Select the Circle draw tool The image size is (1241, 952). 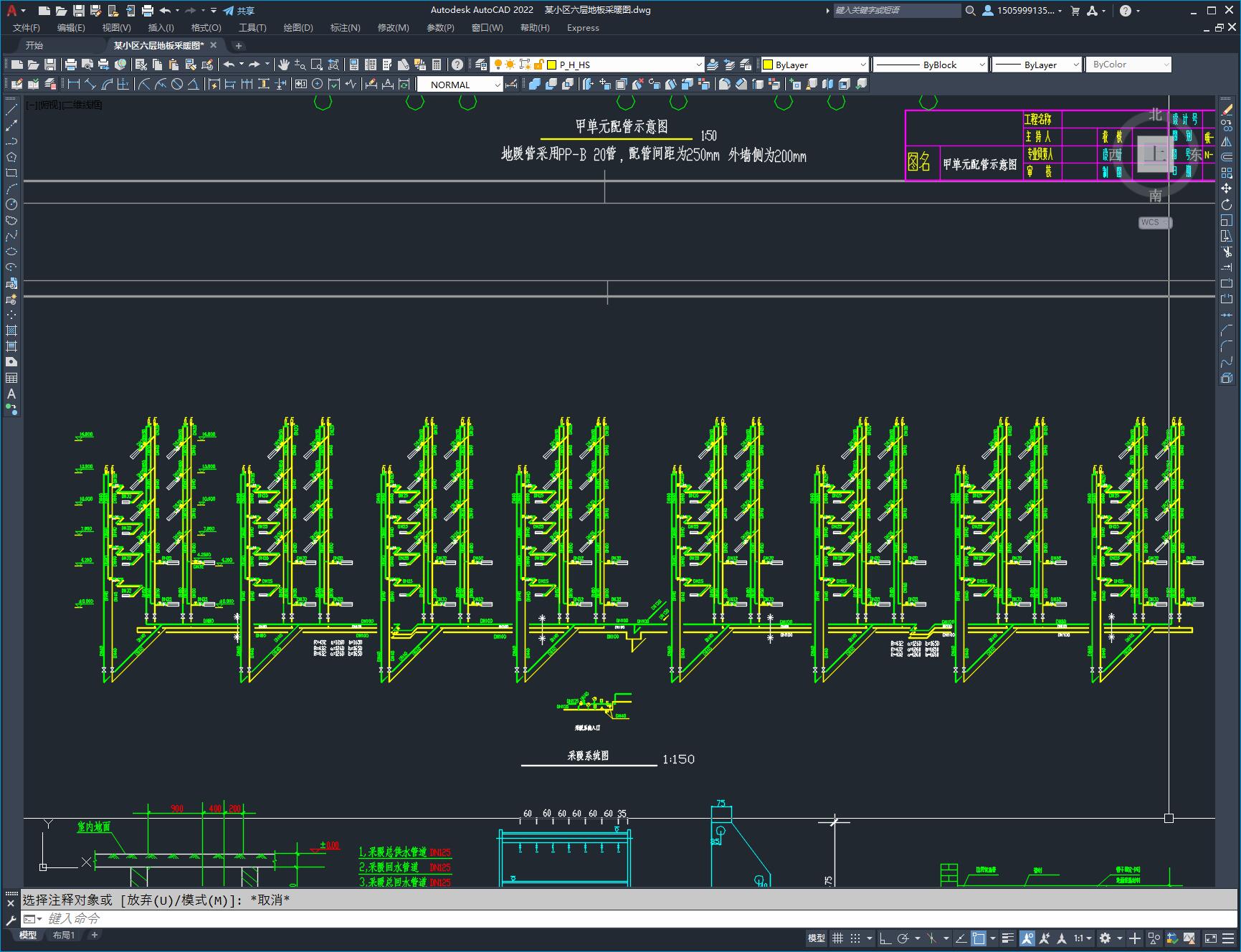11,204
